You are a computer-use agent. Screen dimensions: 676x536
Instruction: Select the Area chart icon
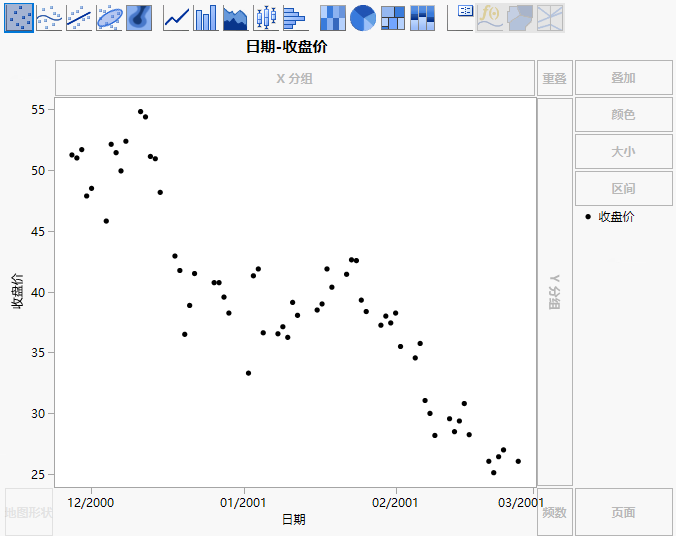235,17
